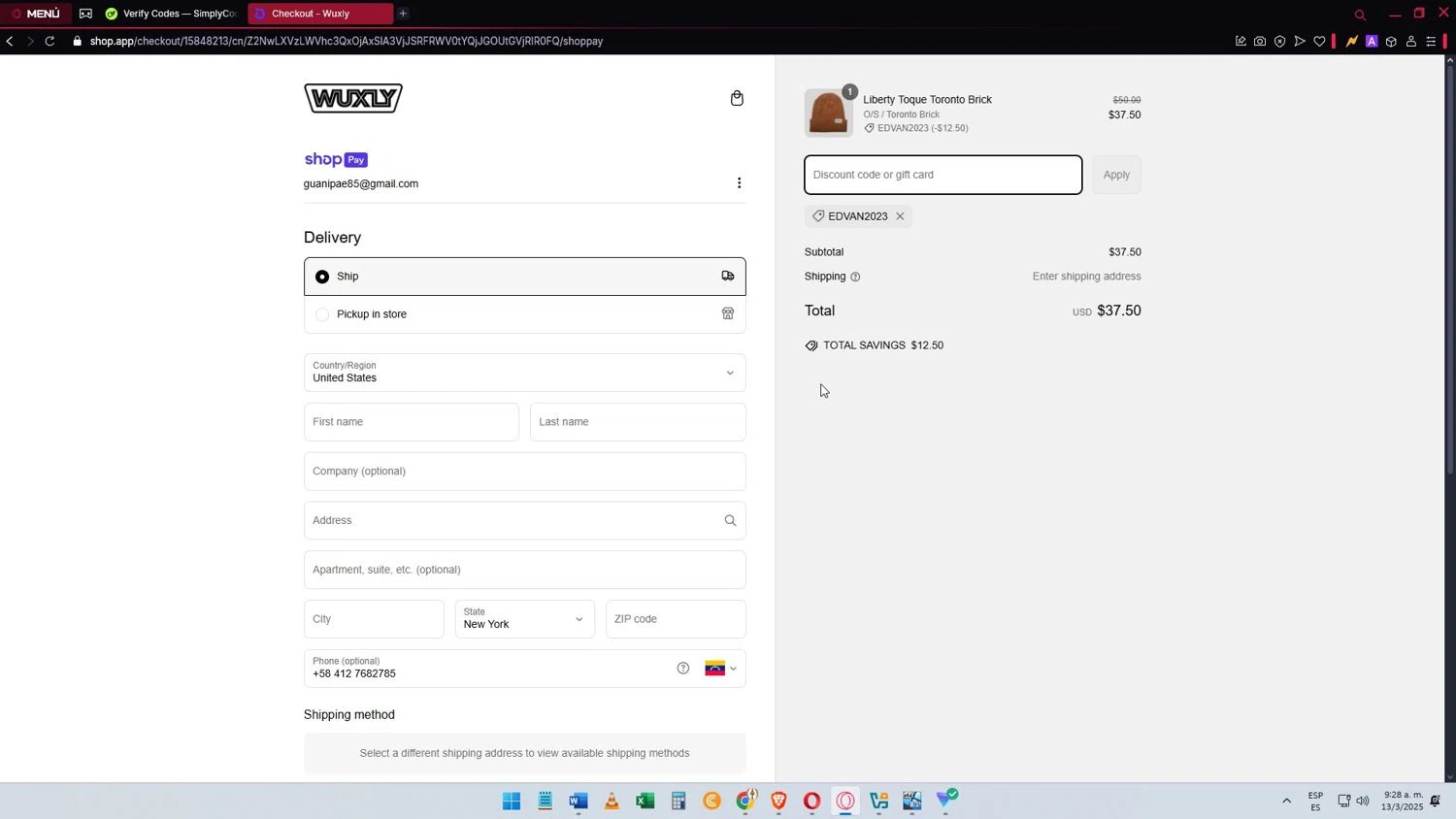The width and height of the screenshot is (1456, 819).
Task: Click the TOTAL SAVINGS $12.50 text
Action: [x=883, y=345]
